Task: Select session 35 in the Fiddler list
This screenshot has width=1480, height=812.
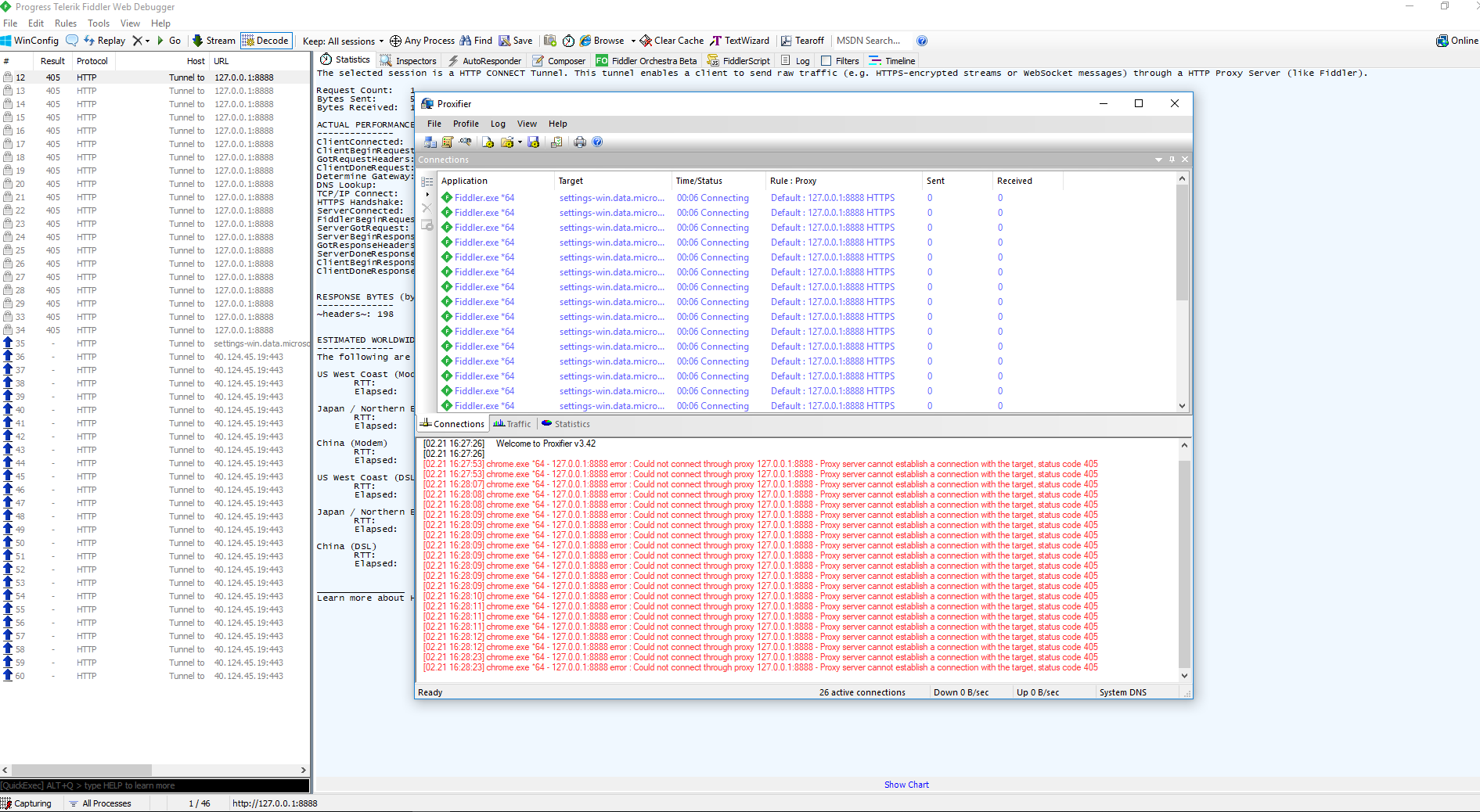Action: pos(156,343)
